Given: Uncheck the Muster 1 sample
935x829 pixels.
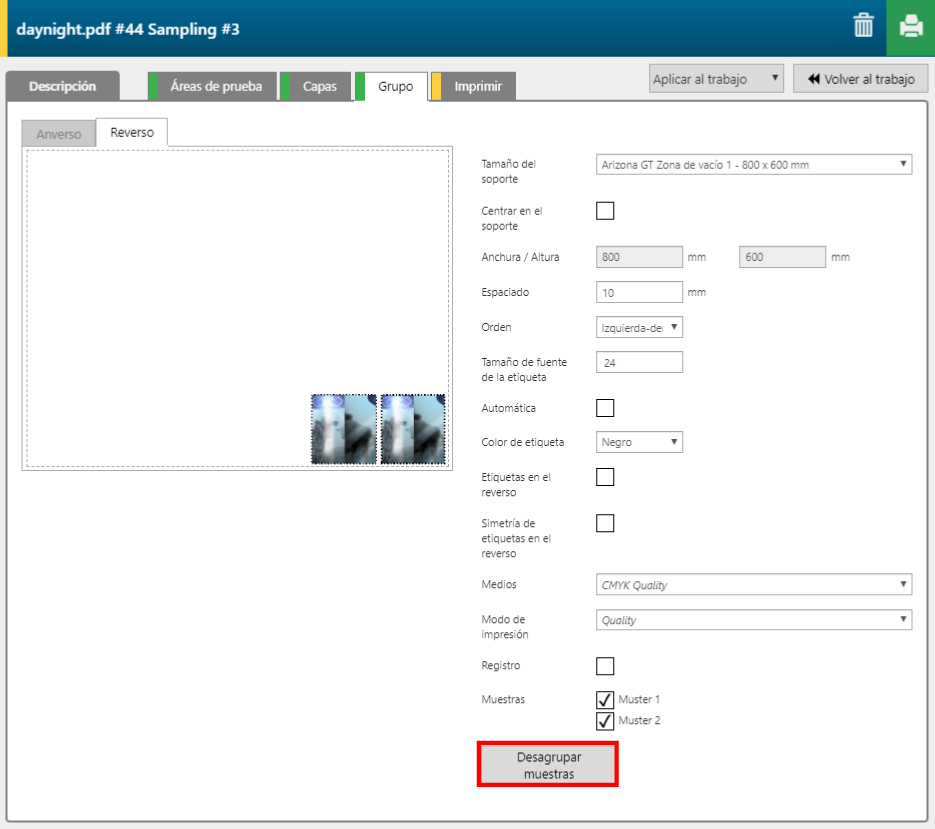Looking at the screenshot, I should (x=605, y=699).
